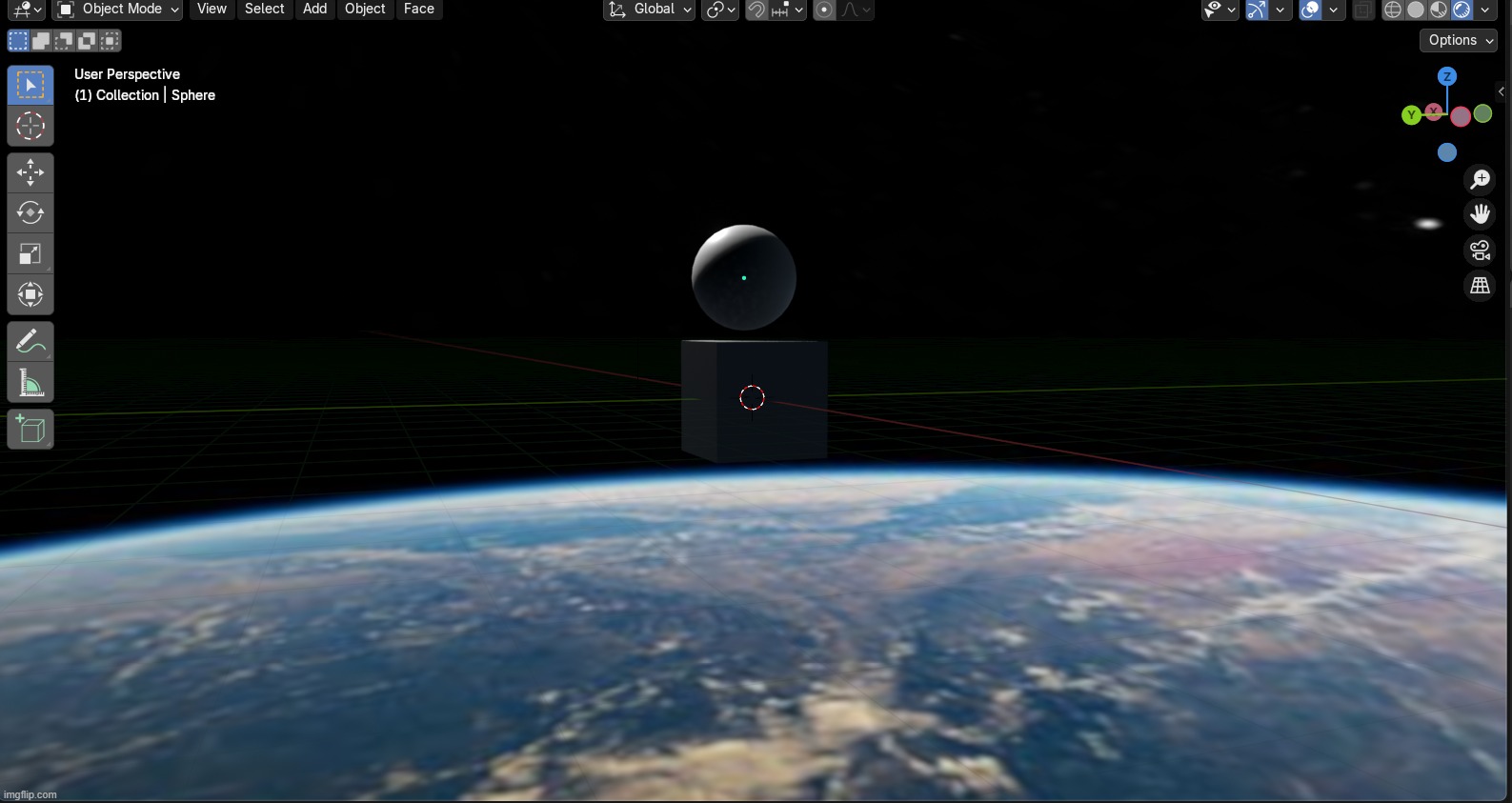This screenshot has width=1512, height=803.
Task: Open the Add menu
Action: click(x=314, y=10)
